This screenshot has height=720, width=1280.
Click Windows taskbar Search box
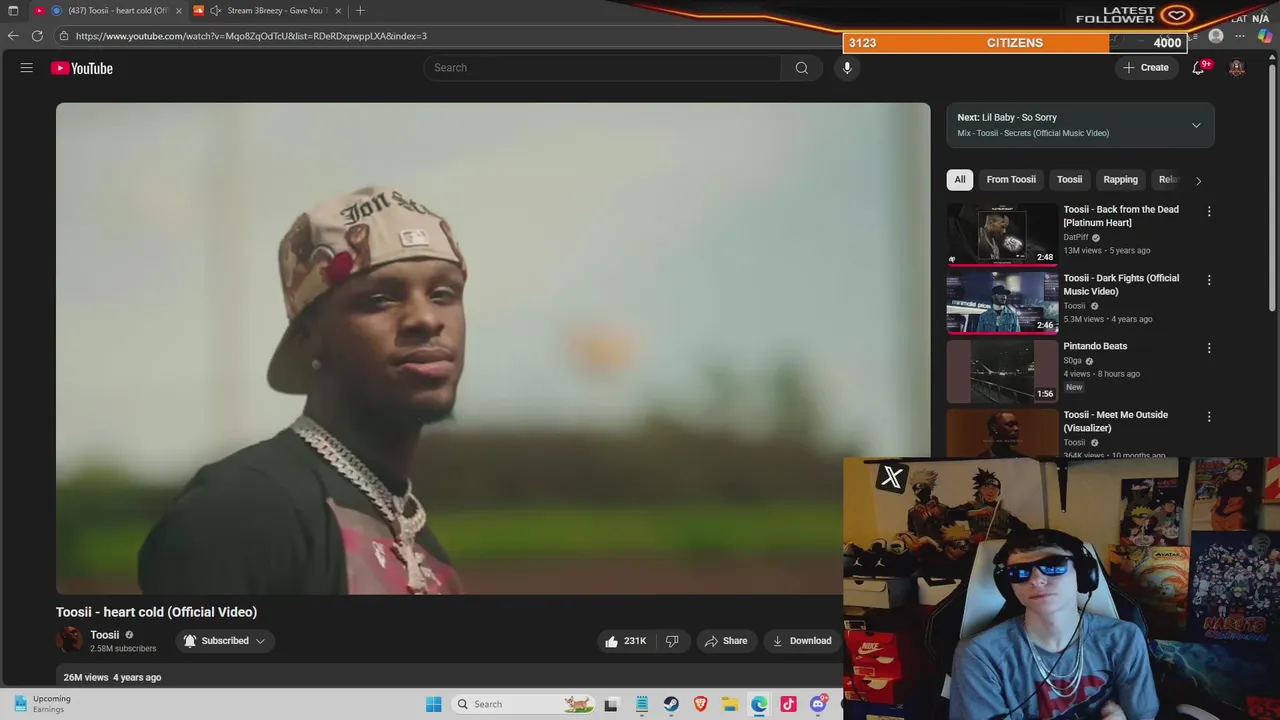click(x=522, y=704)
